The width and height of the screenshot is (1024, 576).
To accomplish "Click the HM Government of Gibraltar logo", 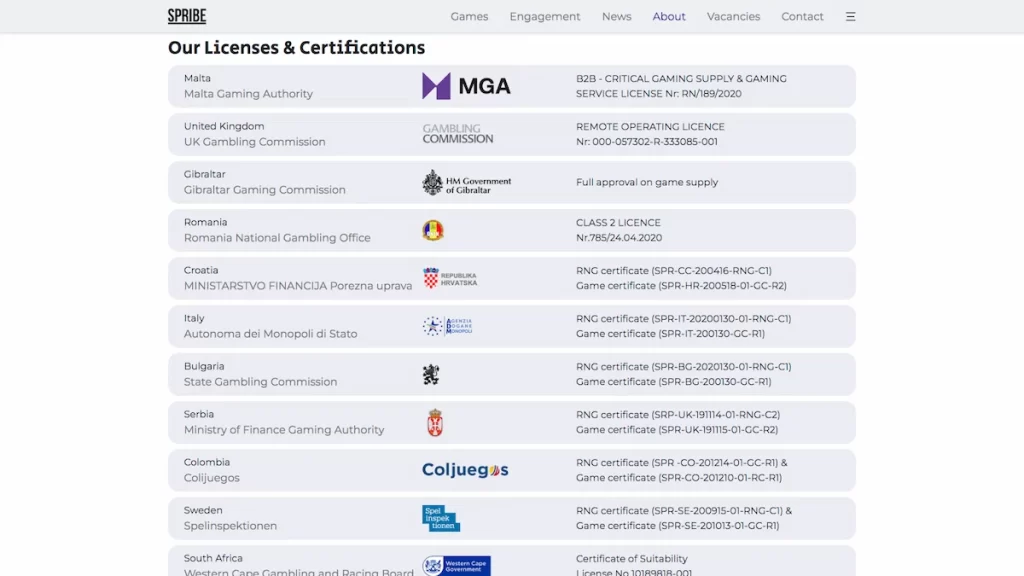I will [466, 183].
